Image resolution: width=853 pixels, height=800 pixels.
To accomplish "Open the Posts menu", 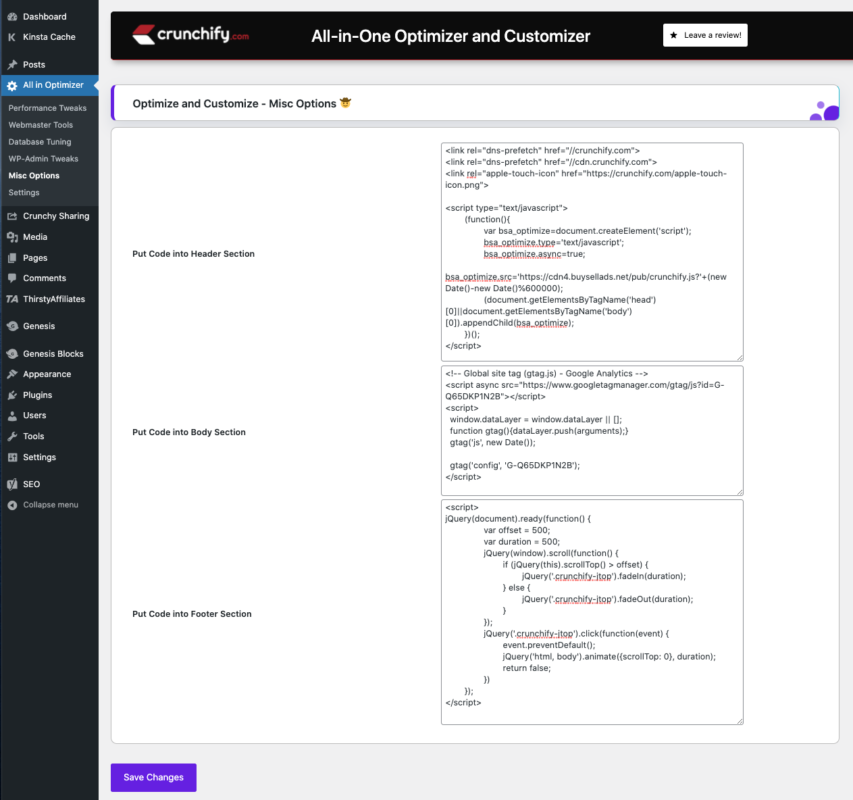I will [50, 65].
